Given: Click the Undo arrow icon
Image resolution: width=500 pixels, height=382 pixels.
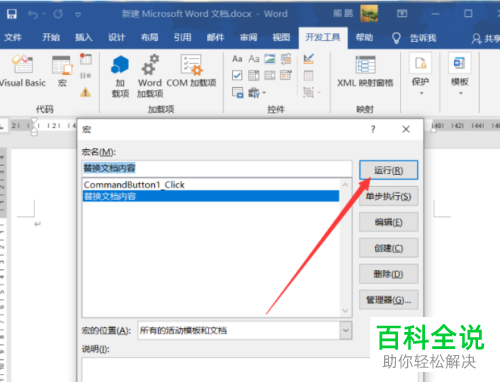Looking at the screenshot, I should [x=33, y=14].
